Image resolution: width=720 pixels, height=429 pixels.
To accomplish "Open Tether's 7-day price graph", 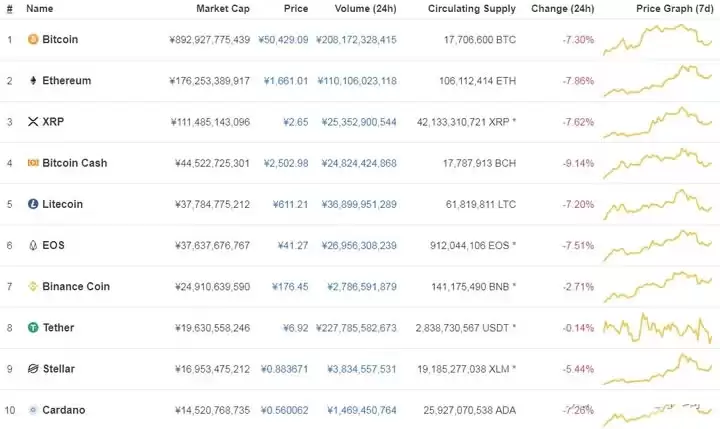I will point(660,327).
